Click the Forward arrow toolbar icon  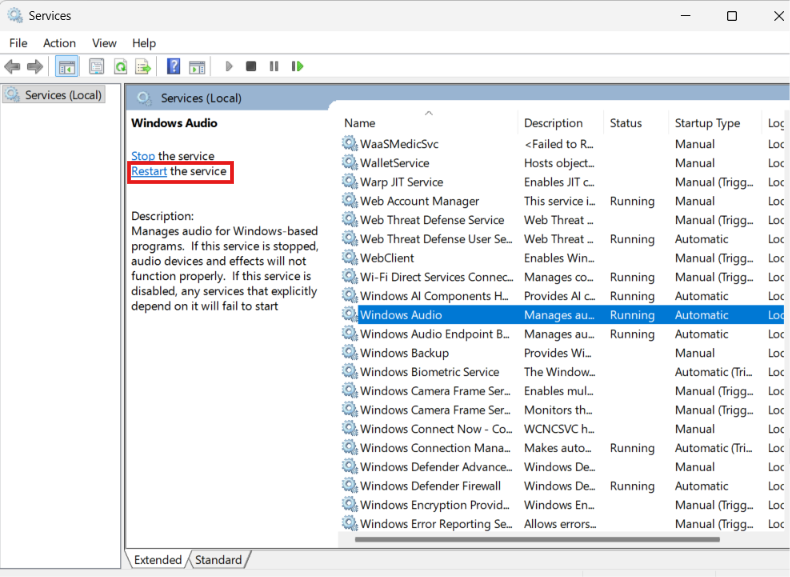(35, 67)
